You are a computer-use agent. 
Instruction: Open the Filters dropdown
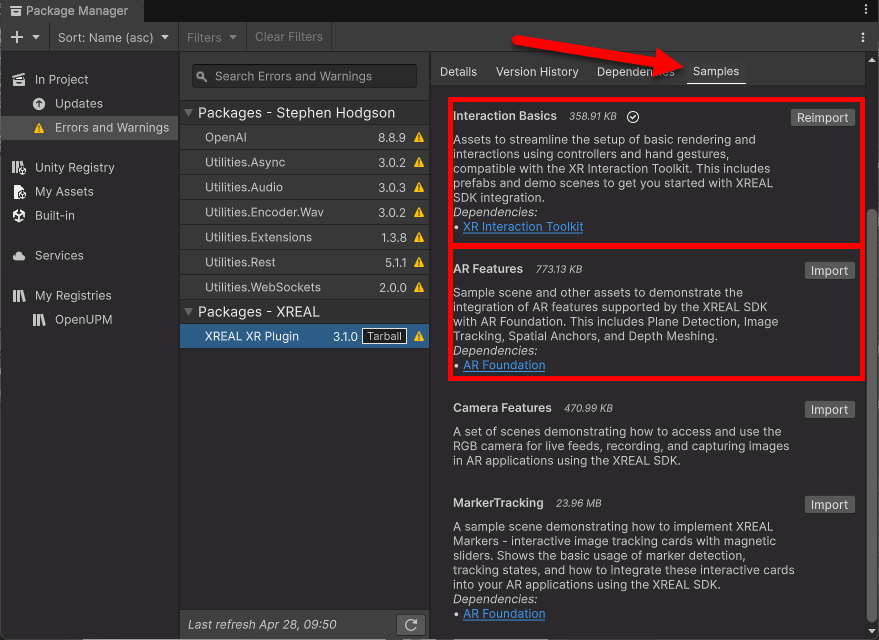coord(211,38)
